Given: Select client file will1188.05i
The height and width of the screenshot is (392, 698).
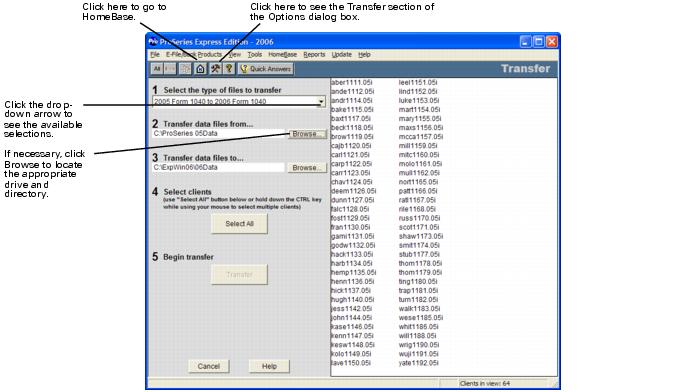Looking at the screenshot, I should tap(418, 336).
